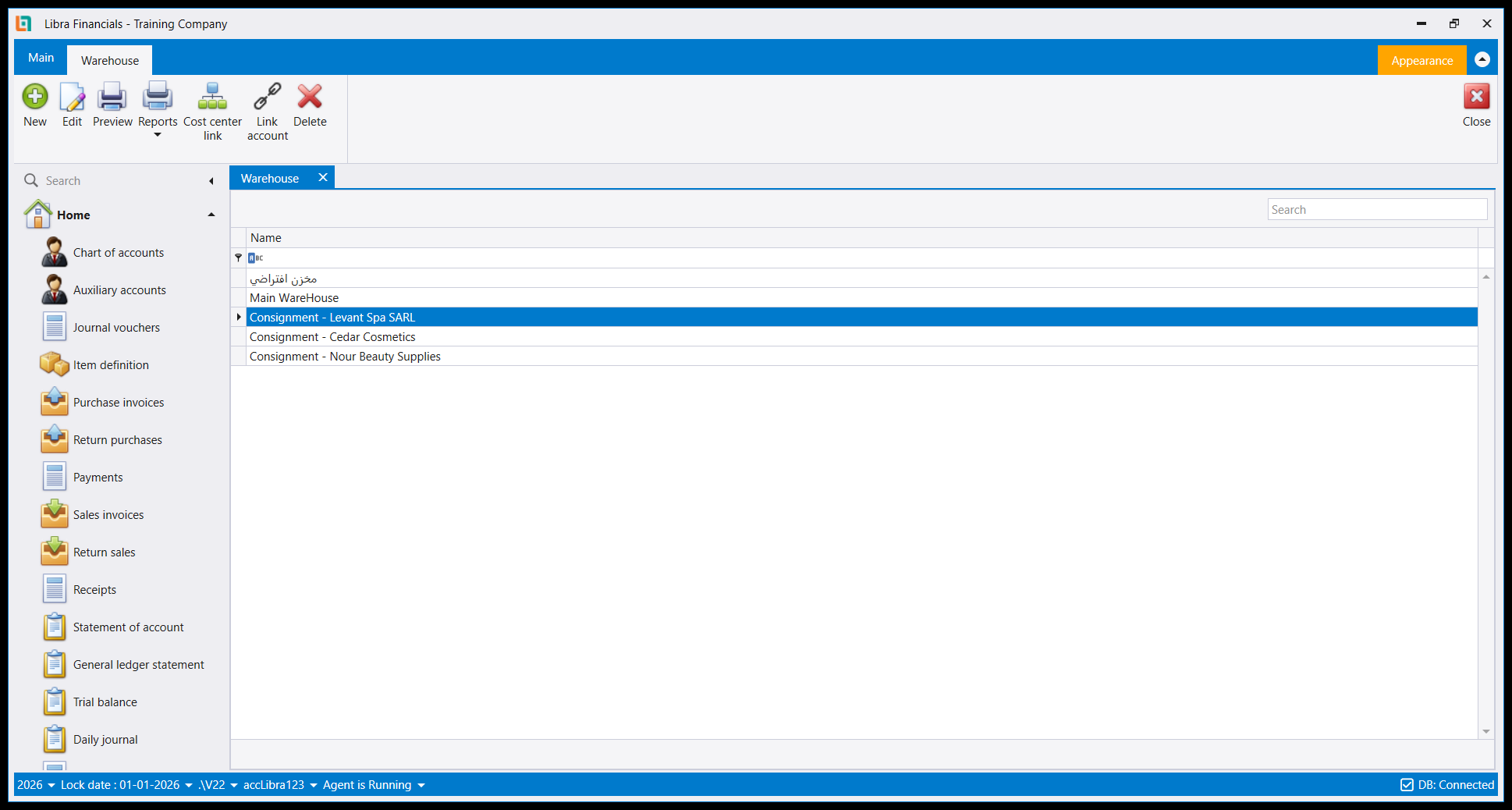The image size is (1512, 810).
Task: Open Auxiliary accounts in the sidebar
Action: pyautogui.click(x=119, y=290)
